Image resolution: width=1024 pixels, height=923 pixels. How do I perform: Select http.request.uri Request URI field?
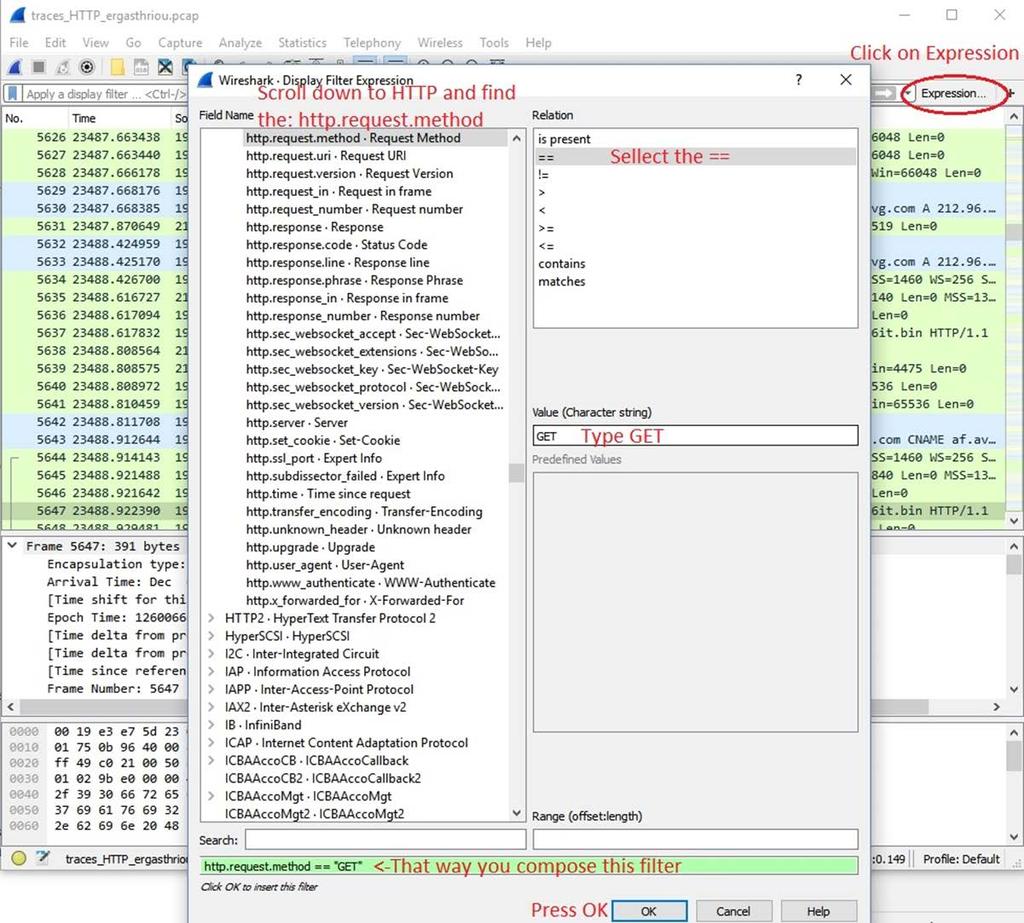click(x=326, y=155)
